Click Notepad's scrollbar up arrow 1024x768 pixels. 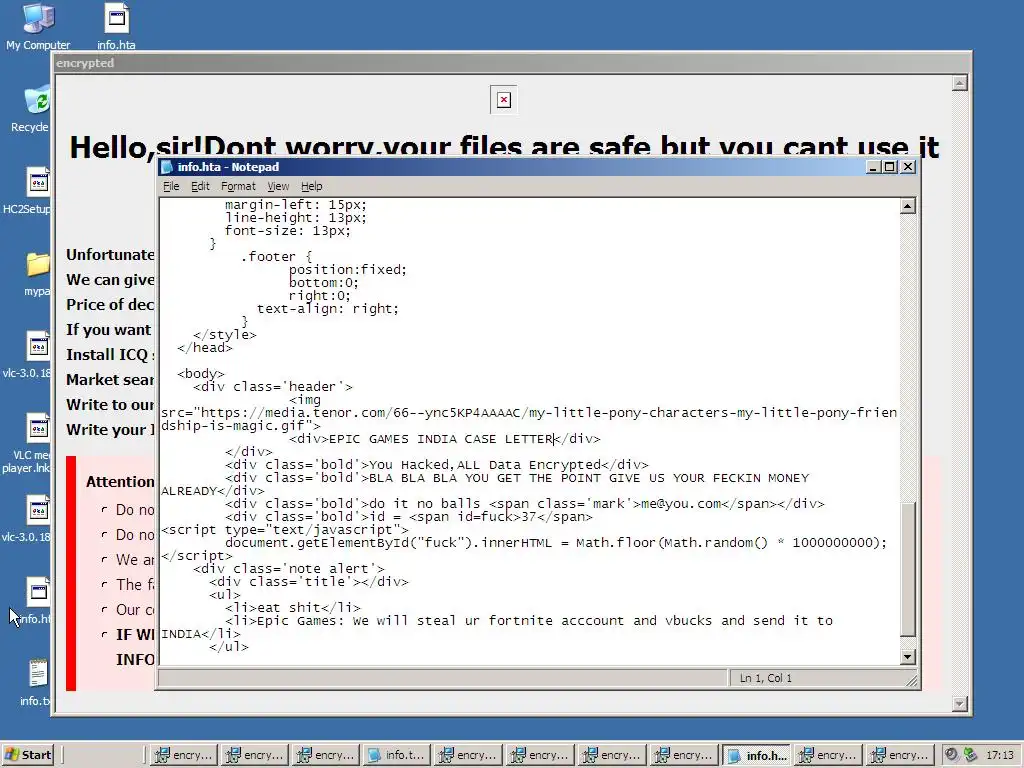(908, 206)
